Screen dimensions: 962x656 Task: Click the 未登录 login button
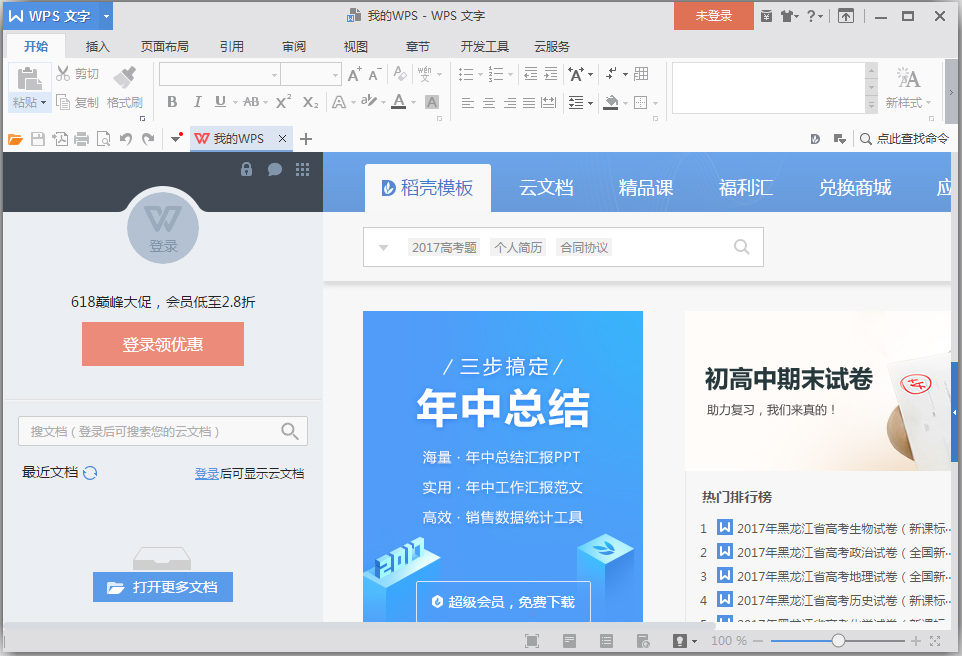(x=714, y=16)
